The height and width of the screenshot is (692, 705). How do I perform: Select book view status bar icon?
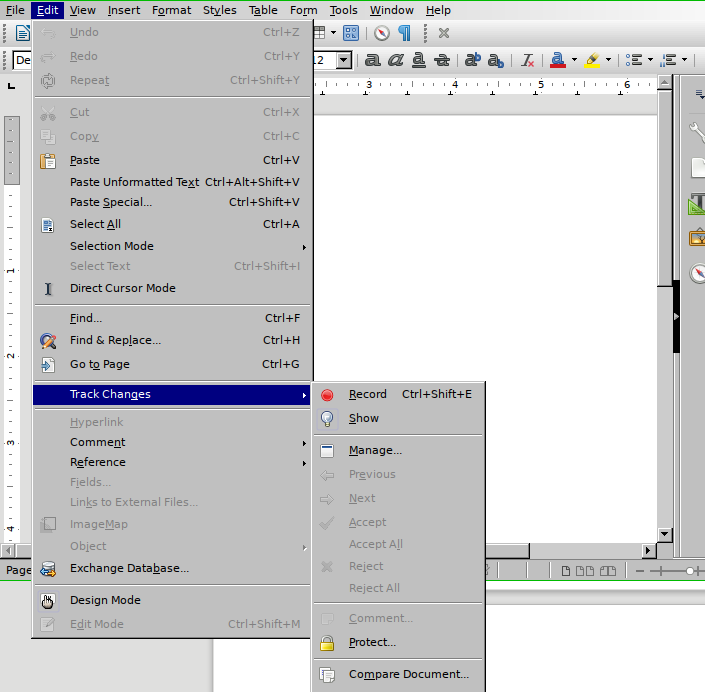(x=608, y=571)
